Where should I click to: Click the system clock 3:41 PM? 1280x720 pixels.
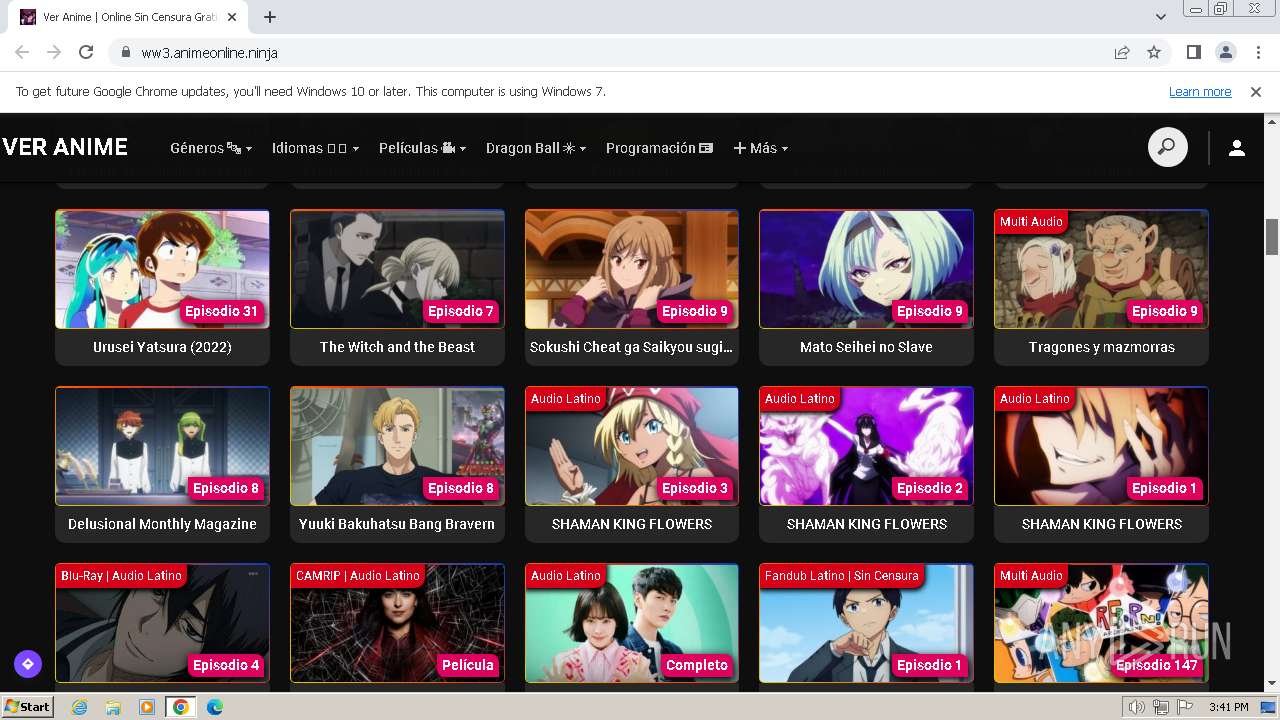coord(1228,707)
